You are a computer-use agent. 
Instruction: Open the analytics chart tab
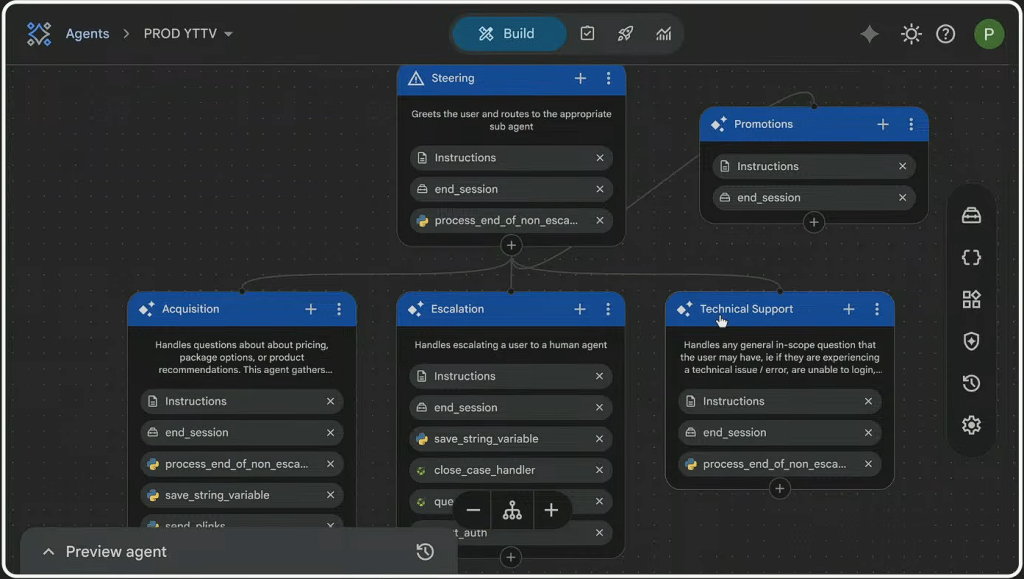pyautogui.click(x=663, y=34)
